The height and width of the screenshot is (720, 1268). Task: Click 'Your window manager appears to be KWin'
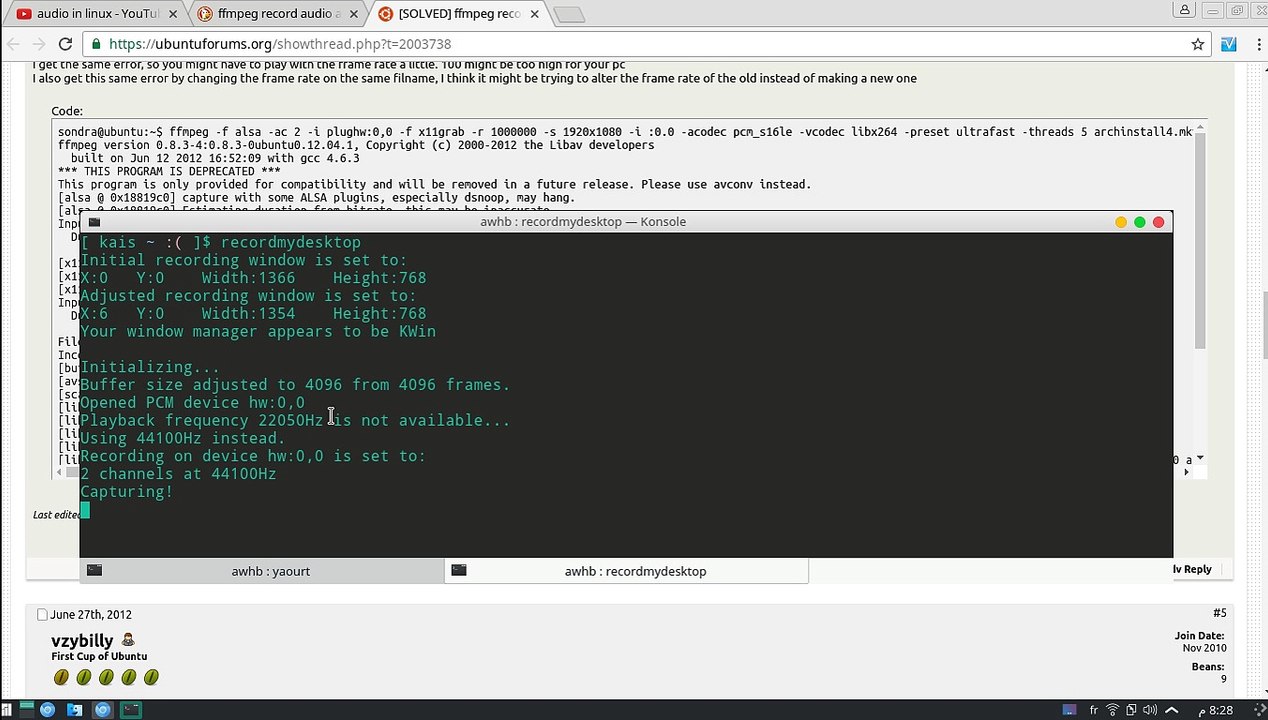click(258, 331)
